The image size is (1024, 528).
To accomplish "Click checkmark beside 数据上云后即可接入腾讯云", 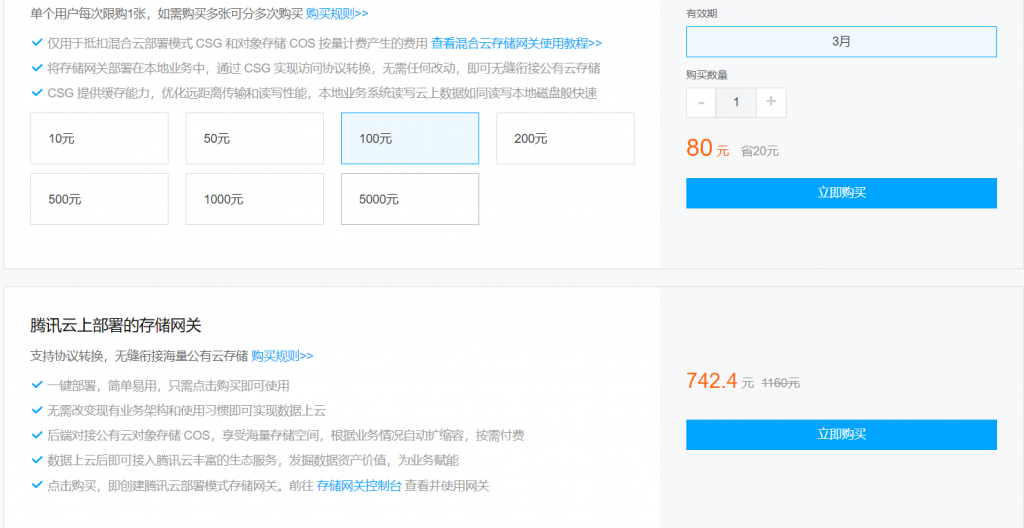I will tap(37, 460).
